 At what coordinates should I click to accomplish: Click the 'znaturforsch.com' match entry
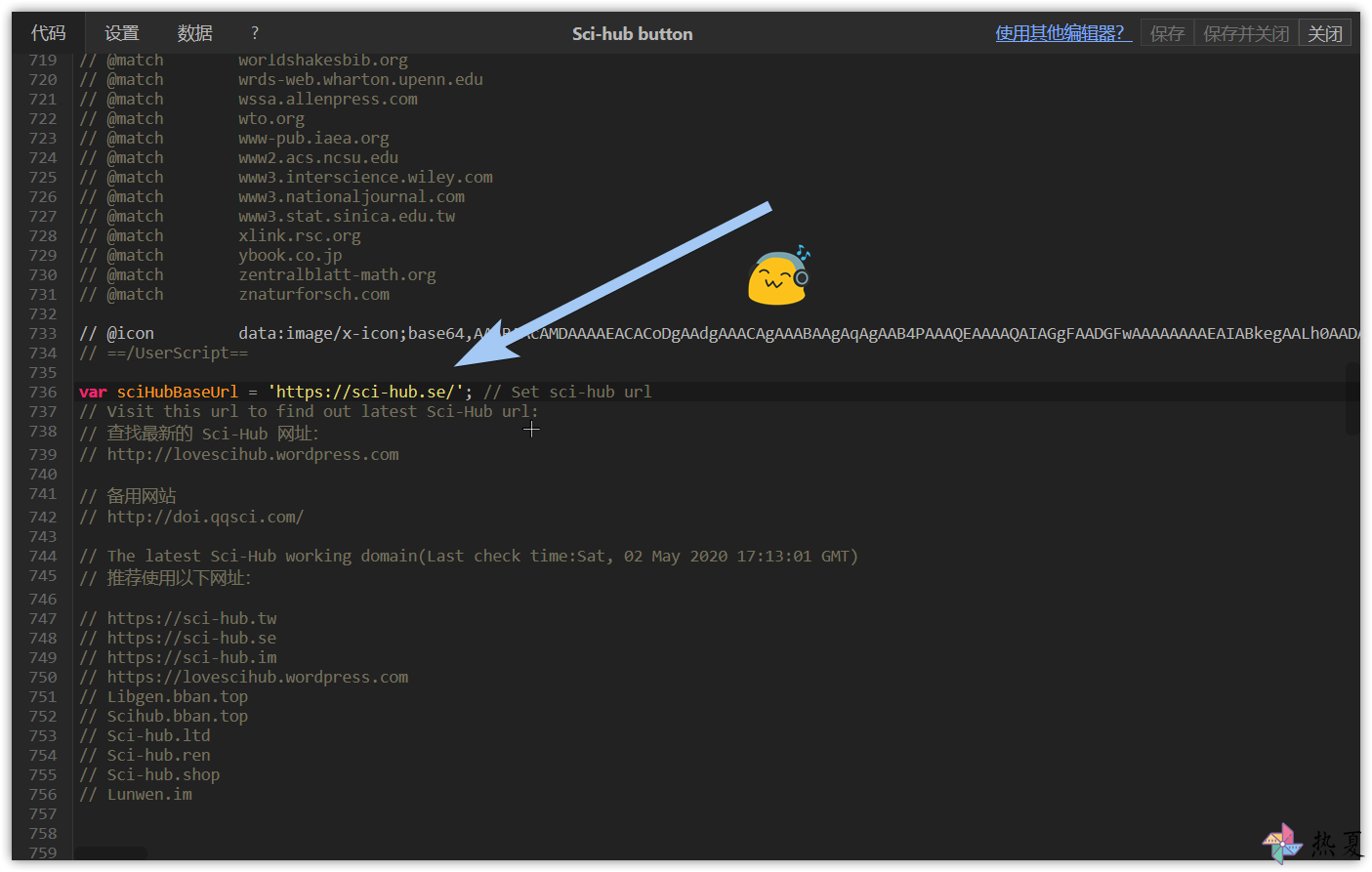click(313, 294)
